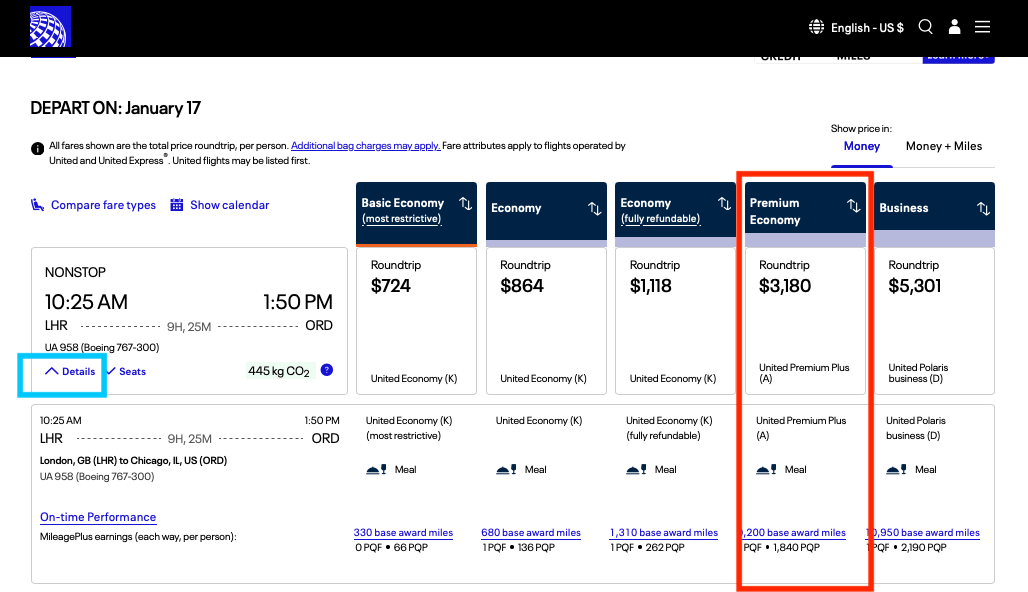Open the hamburger menu icon
The width and height of the screenshot is (1028, 592).
[983, 27]
